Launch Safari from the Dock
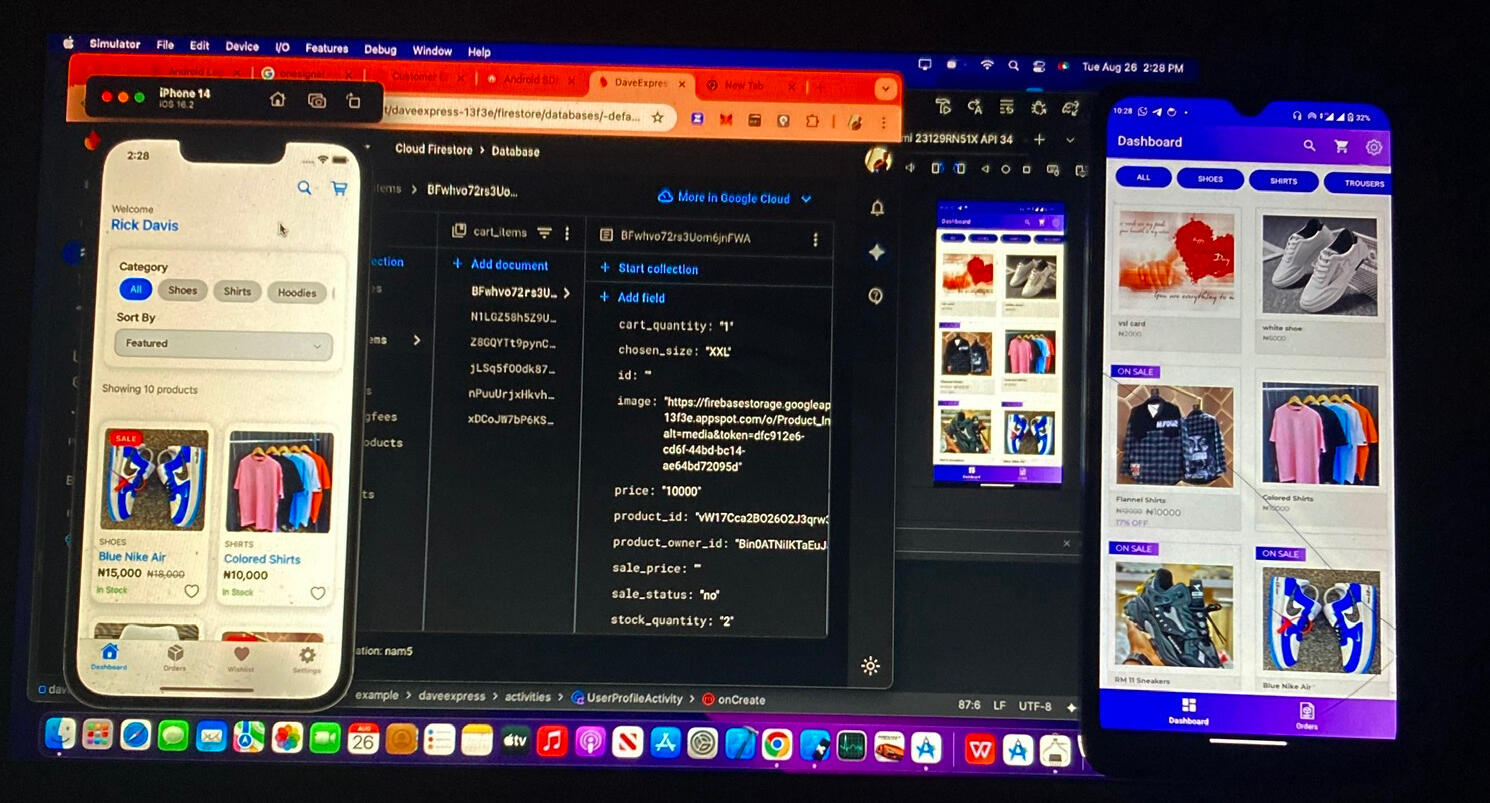The image size is (1490, 803). [135, 735]
